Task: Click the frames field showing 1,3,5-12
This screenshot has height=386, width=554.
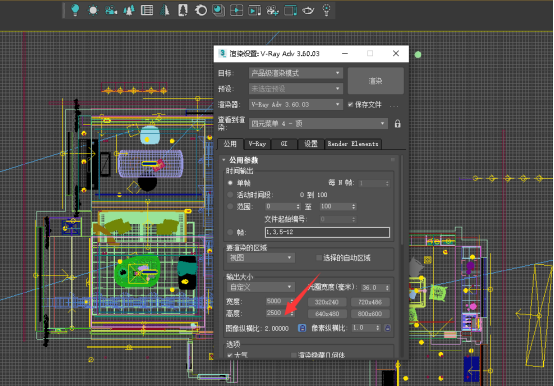Action: 327,232
